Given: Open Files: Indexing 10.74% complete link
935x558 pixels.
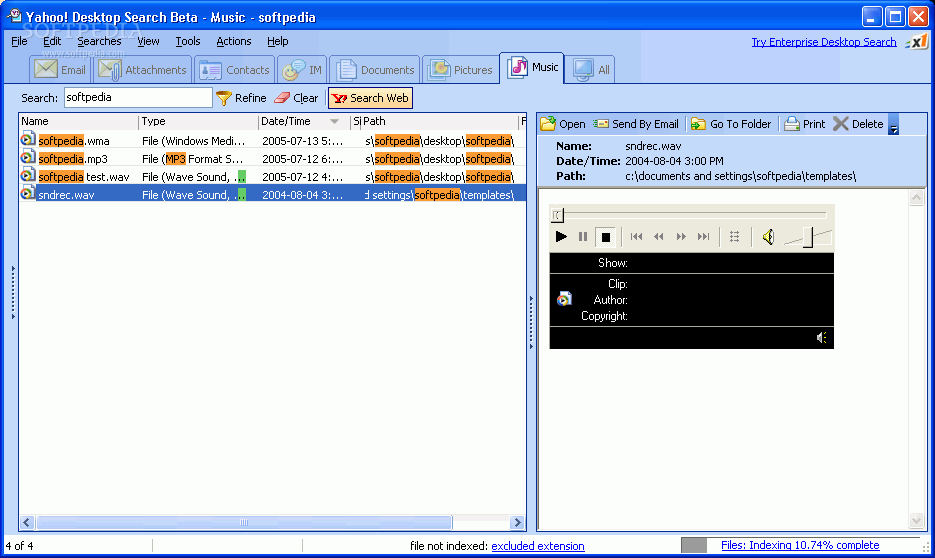Looking at the screenshot, I should (x=800, y=545).
